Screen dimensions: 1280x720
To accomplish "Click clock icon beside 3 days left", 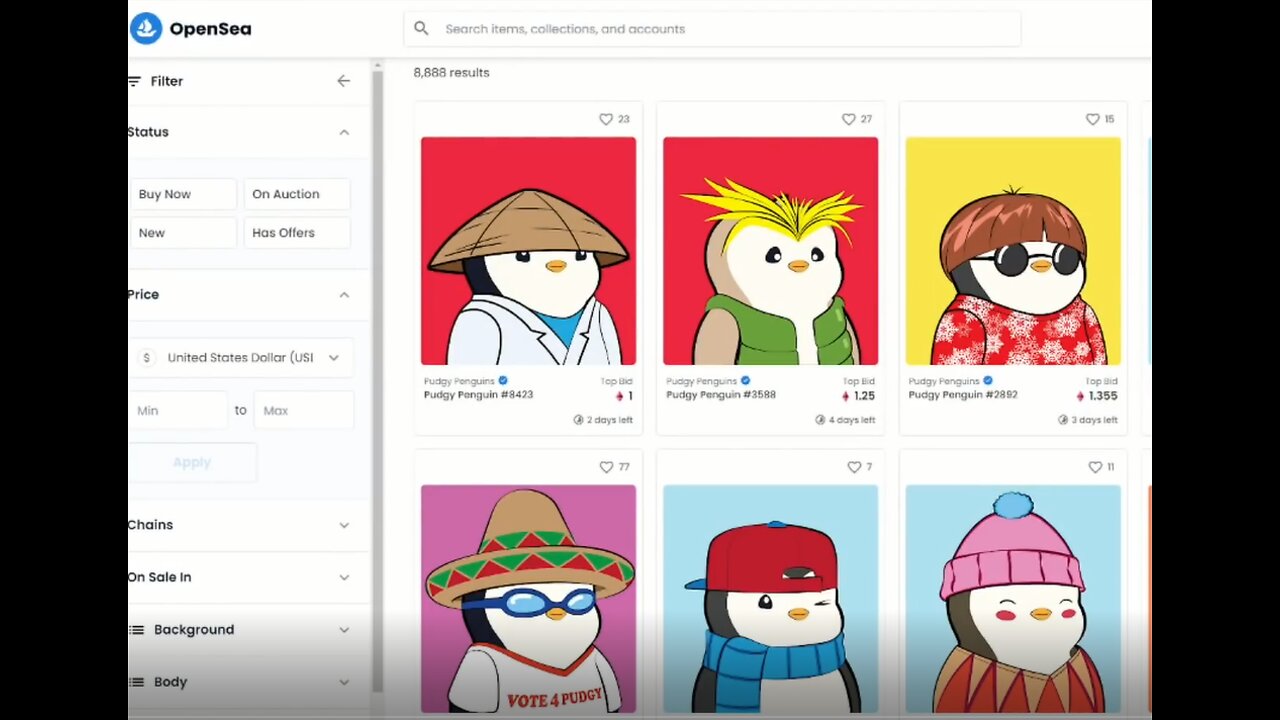I will (x=1063, y=420).
